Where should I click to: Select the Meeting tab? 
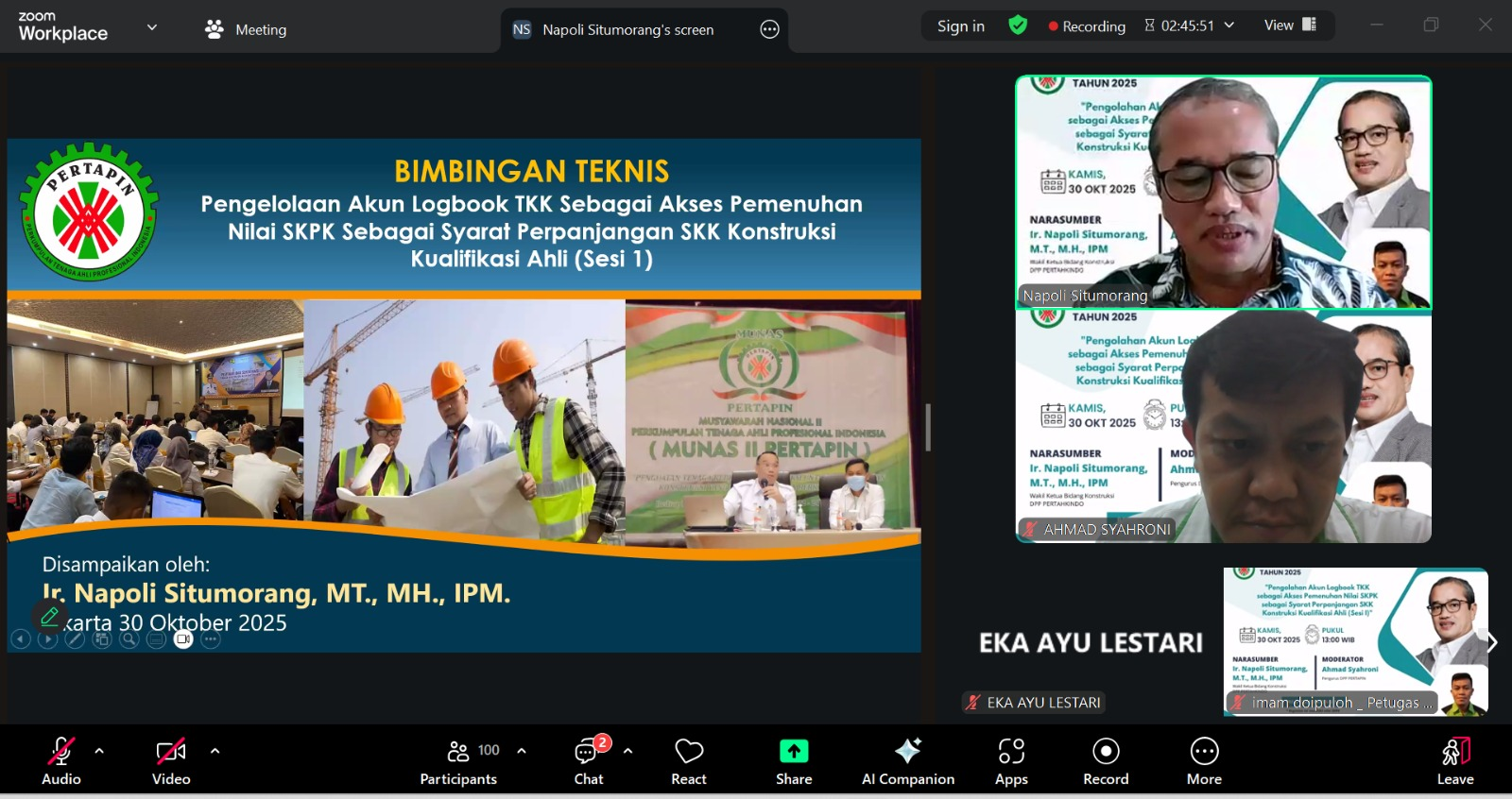pyautogui.click(x=246, y=29)
